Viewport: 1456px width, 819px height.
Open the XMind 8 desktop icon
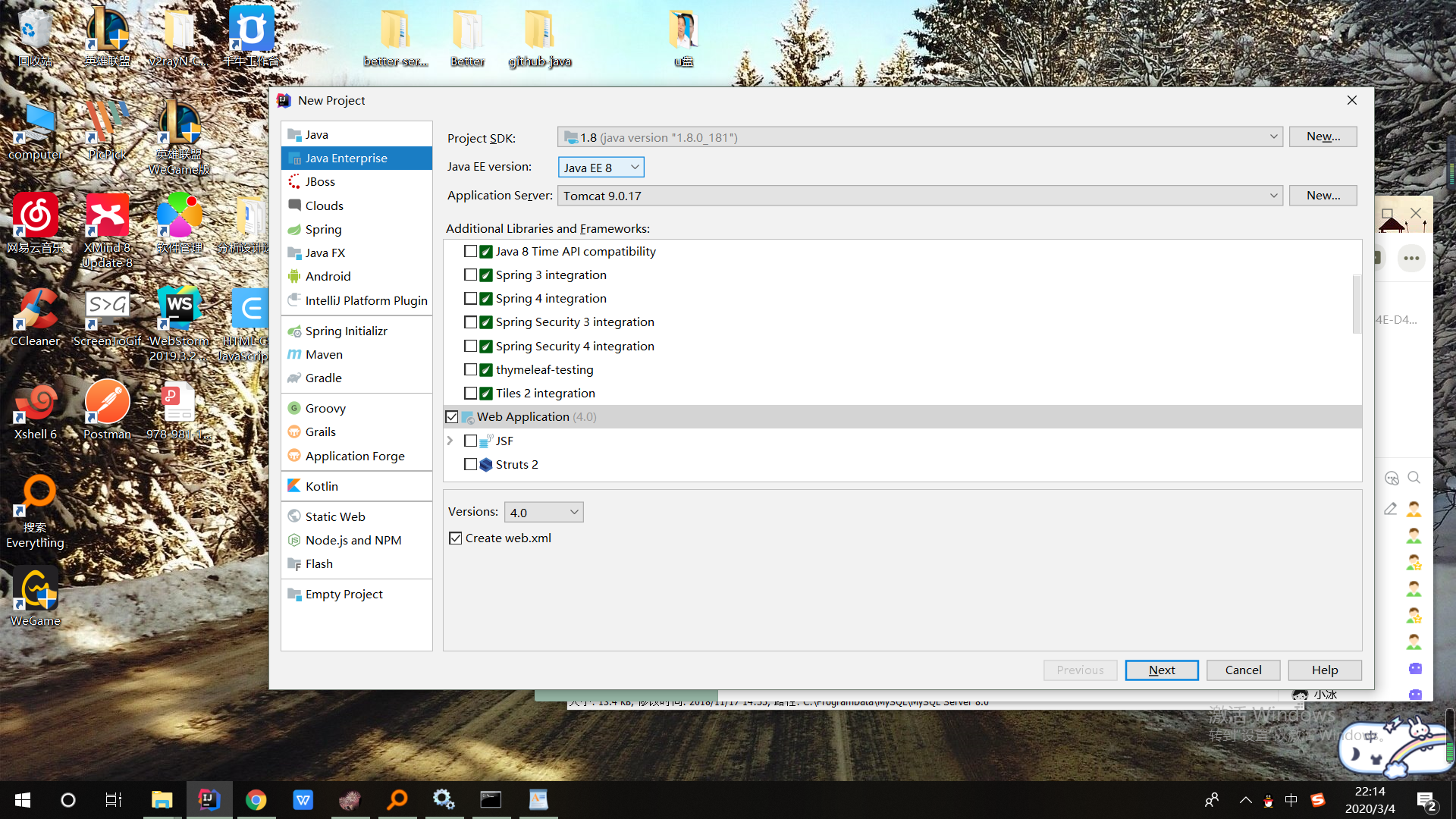(x=107, y=231)
